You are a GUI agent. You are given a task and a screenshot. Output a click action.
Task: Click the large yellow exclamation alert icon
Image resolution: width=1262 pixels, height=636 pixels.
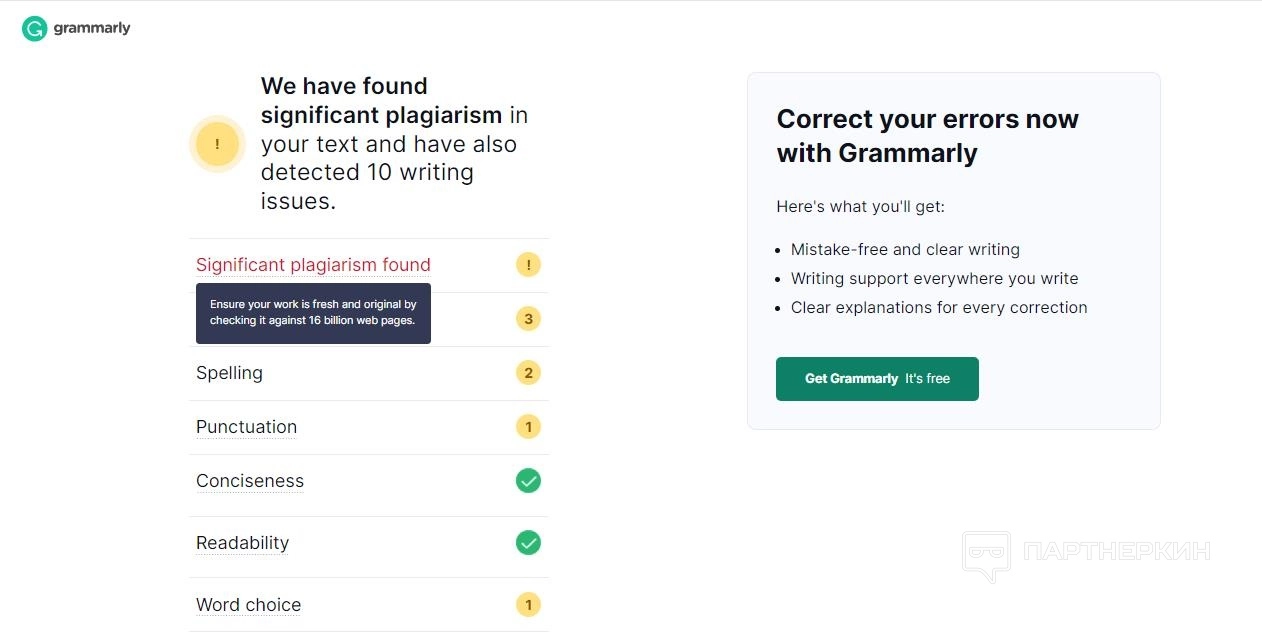(x=217, y=144)
